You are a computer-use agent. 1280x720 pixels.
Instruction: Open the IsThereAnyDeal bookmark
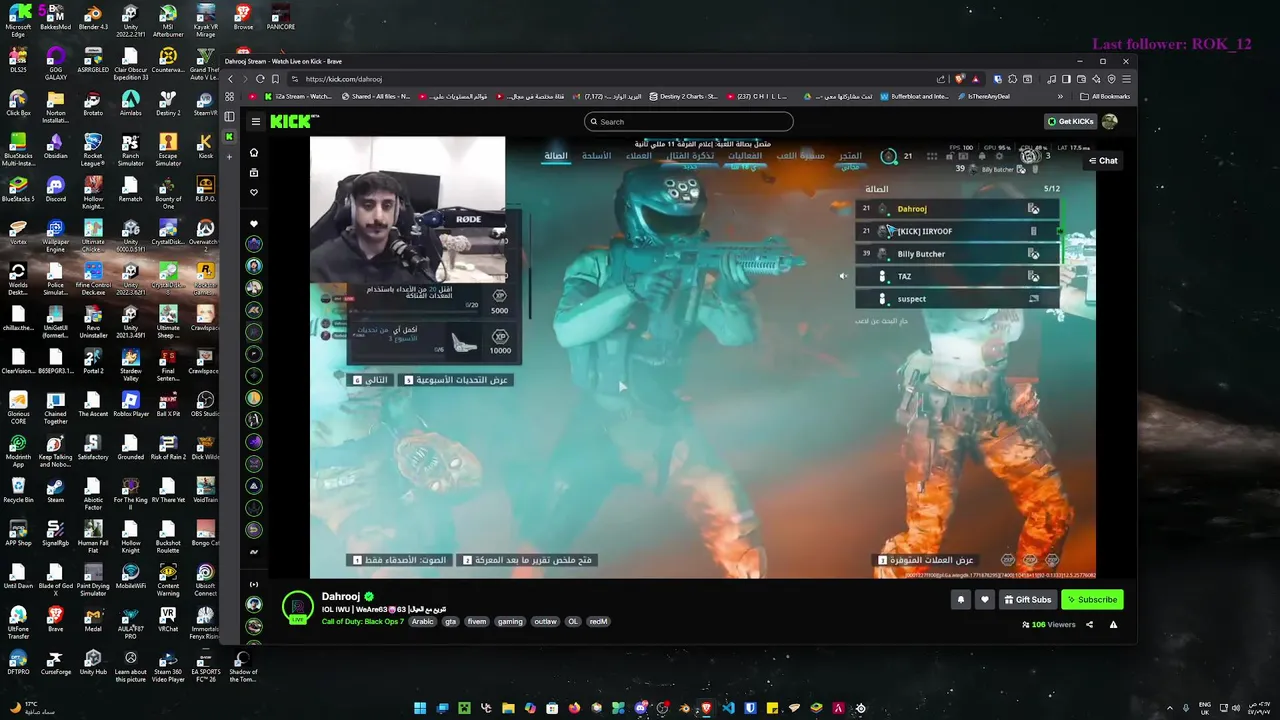[983, 97]
